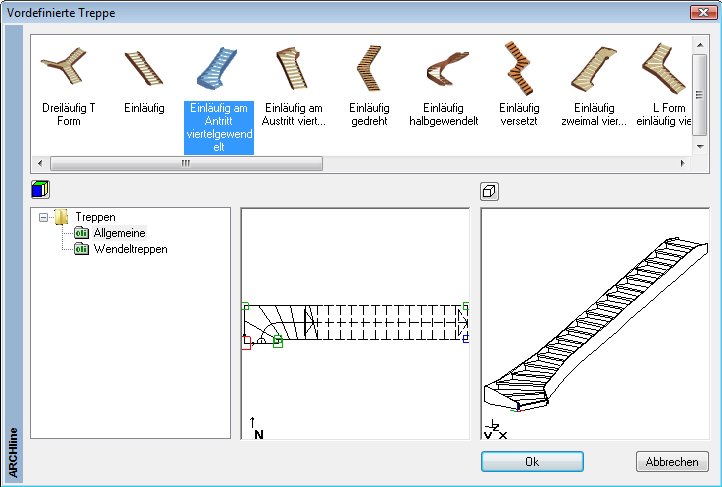Click the vertical scrollbar down arrow
Screen dimensions: 722x487
click(700, 147)
